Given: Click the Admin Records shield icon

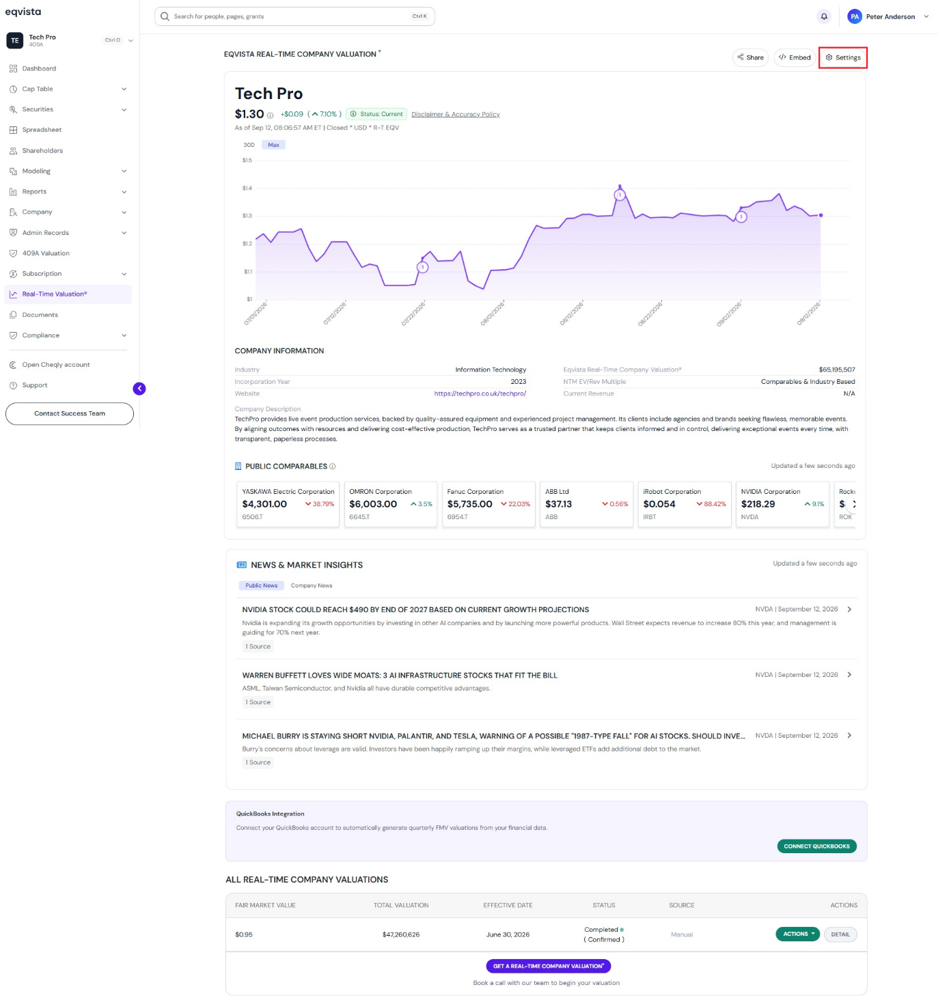Looking at the screenshot, I should 13,233.
